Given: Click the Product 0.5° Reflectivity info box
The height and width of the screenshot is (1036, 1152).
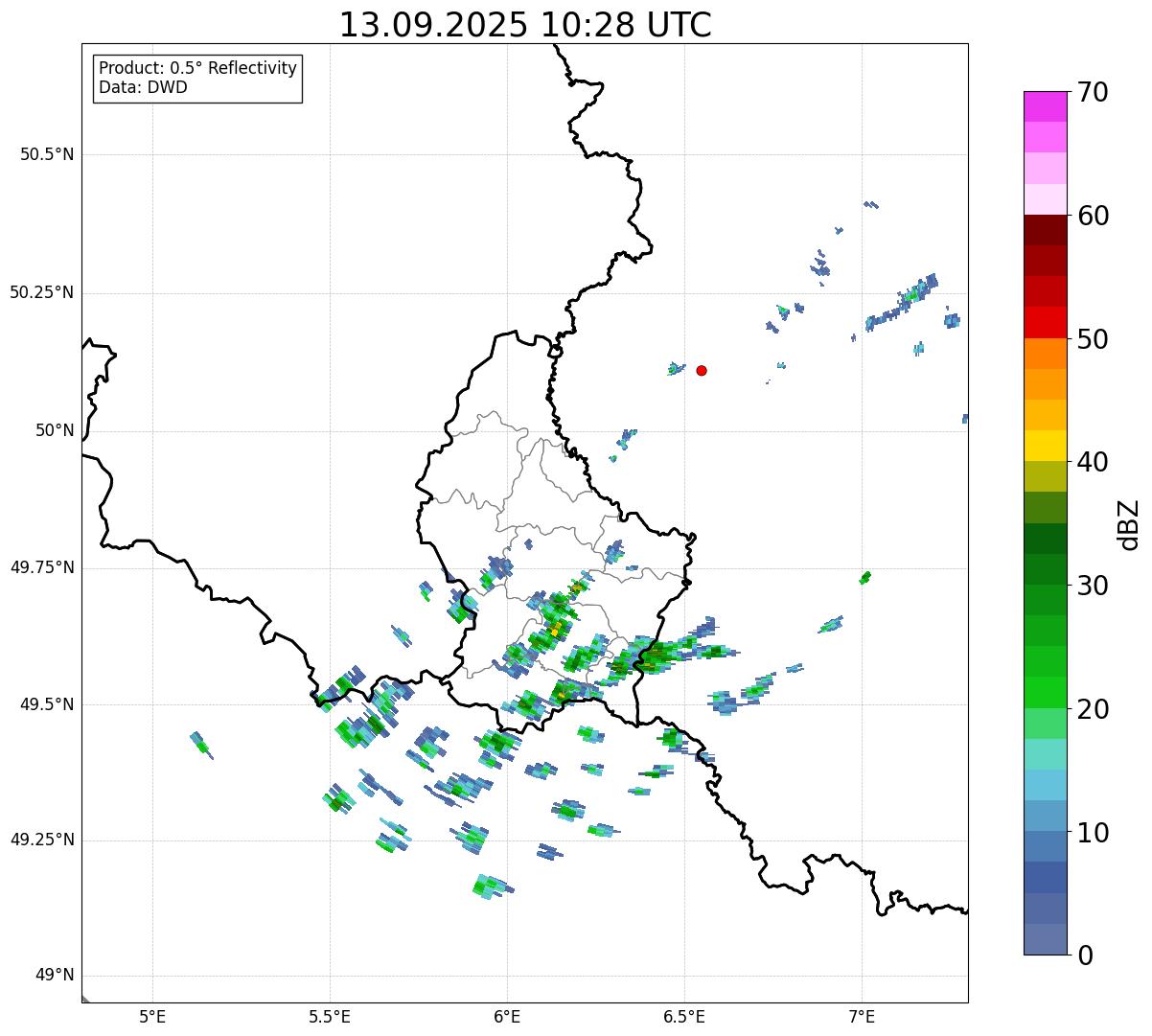Looking at the screenshot, I should point(197,79).
